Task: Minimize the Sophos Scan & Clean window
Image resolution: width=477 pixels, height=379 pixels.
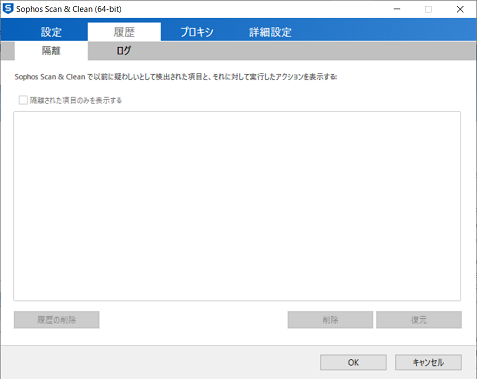Action: (x=397, y=9)
